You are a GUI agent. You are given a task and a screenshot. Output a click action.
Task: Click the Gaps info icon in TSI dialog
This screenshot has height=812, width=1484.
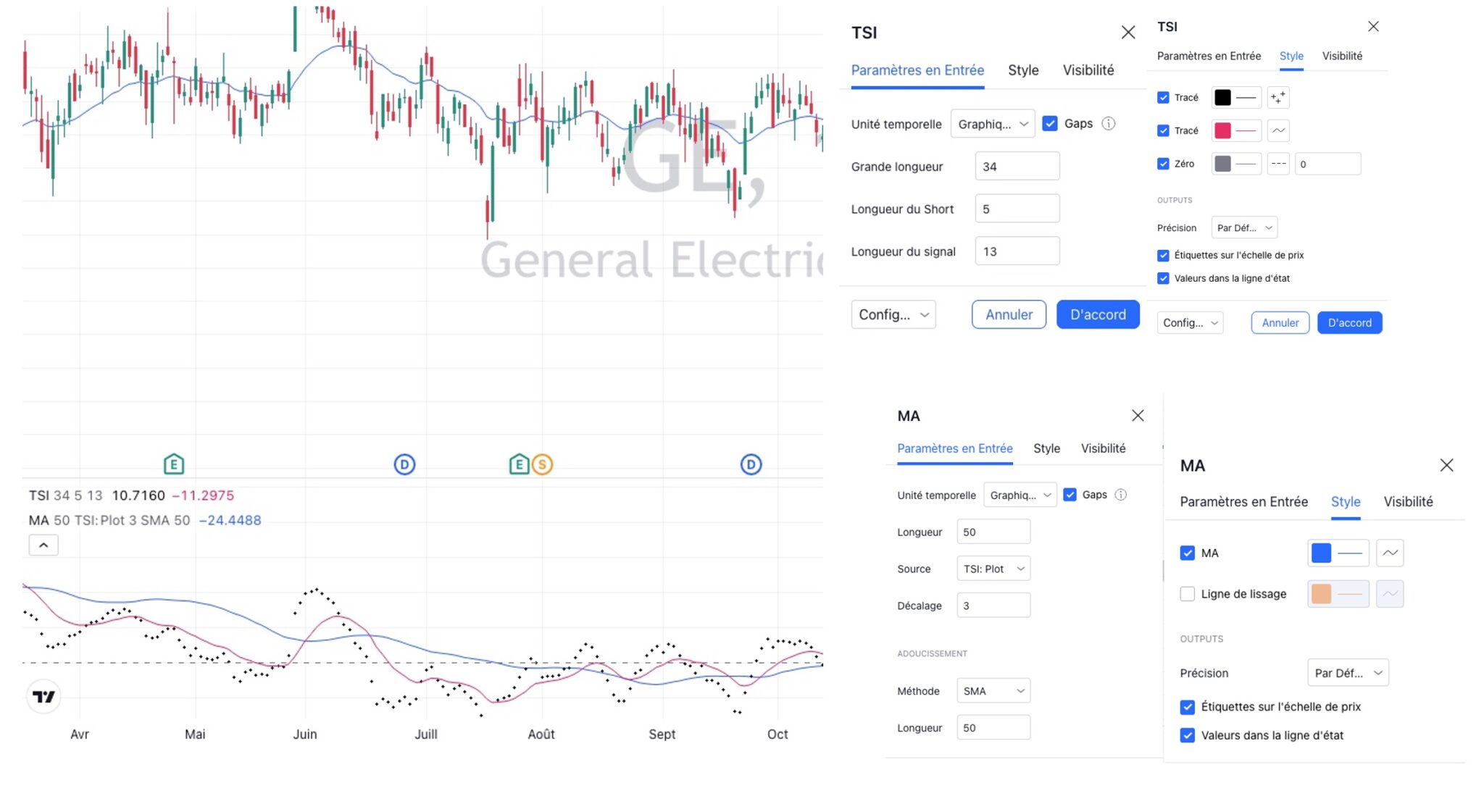coord(1108,124)
